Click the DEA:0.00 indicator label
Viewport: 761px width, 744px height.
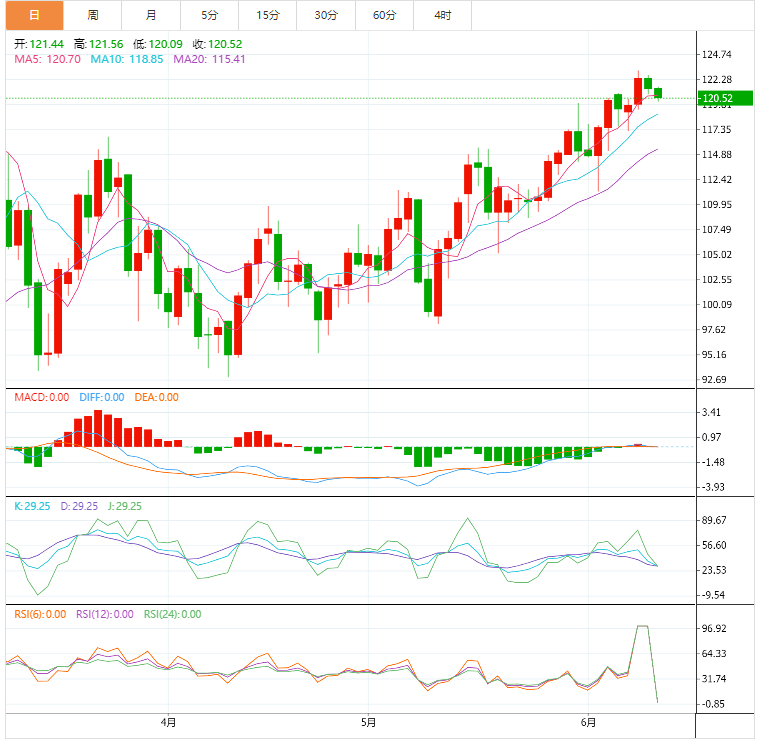[x=154, y=397]
